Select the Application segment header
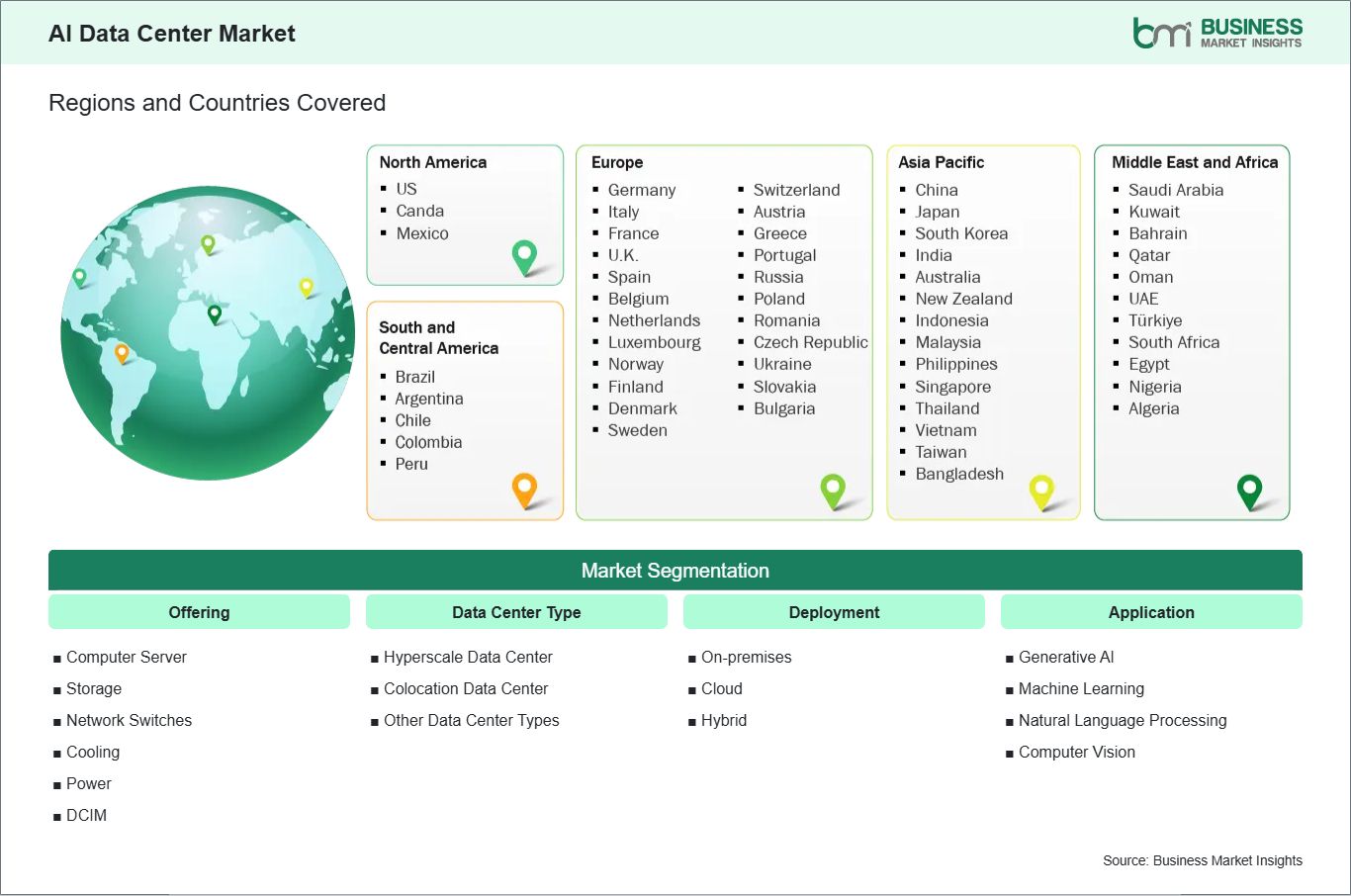 1151,612
